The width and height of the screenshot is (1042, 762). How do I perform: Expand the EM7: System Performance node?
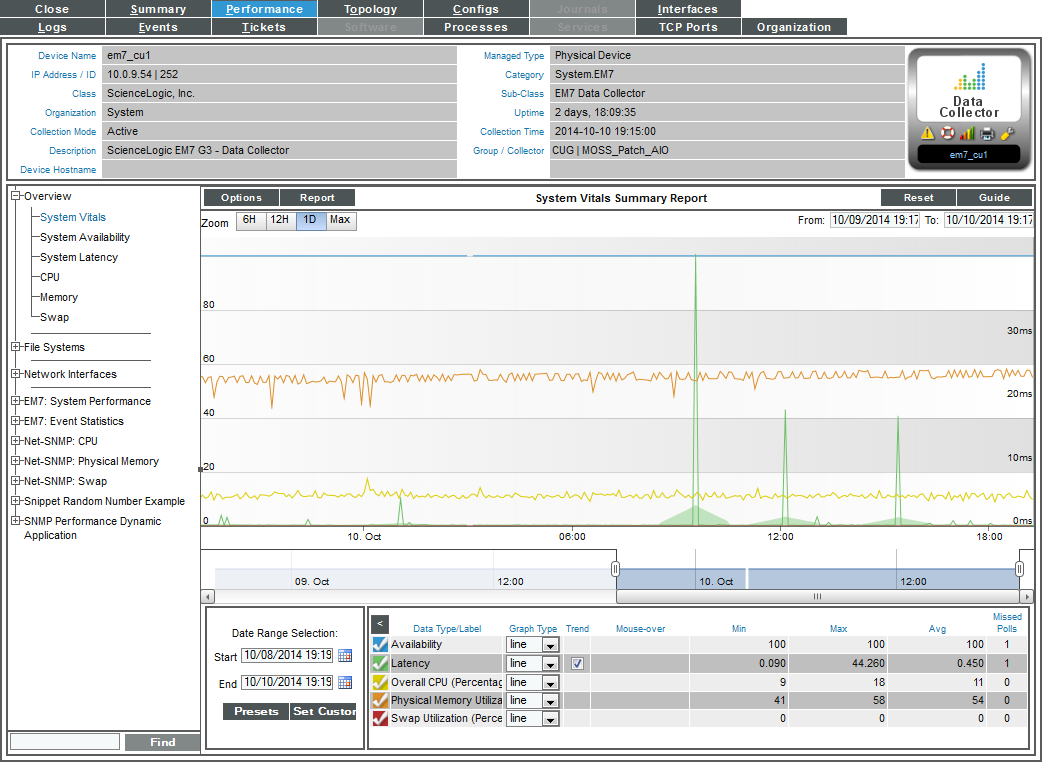tap(16, 401)
